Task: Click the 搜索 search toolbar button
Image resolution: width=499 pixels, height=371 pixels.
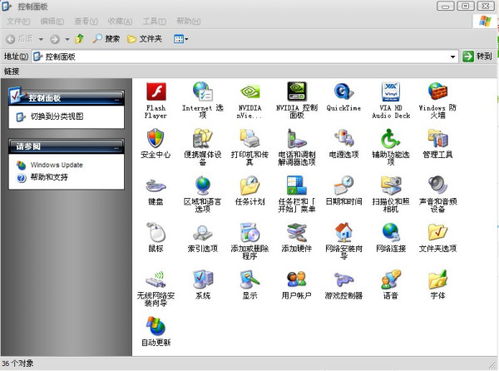Action: click(x=106, y=39)
